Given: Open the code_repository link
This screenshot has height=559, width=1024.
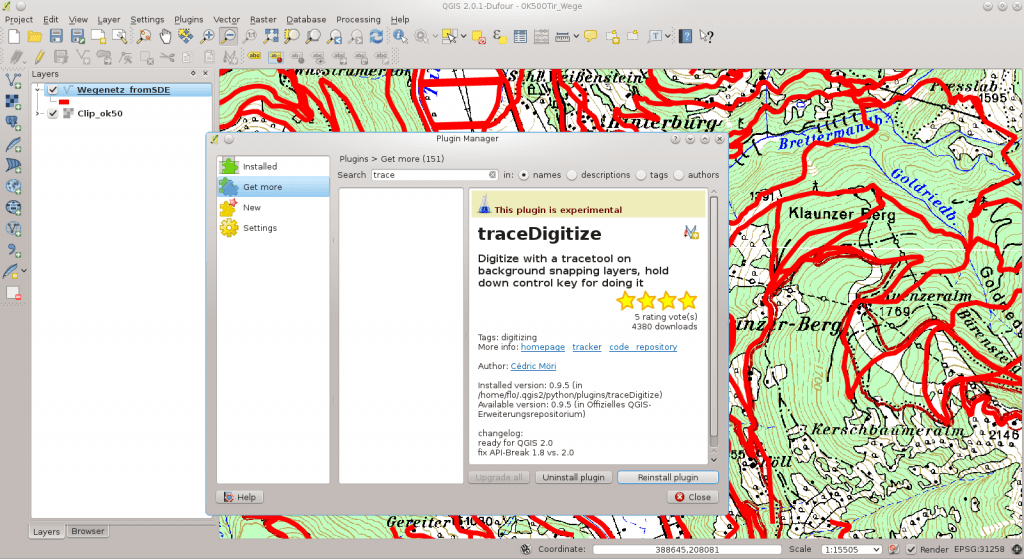Looking at the screenshot, I should coord(643,347).
